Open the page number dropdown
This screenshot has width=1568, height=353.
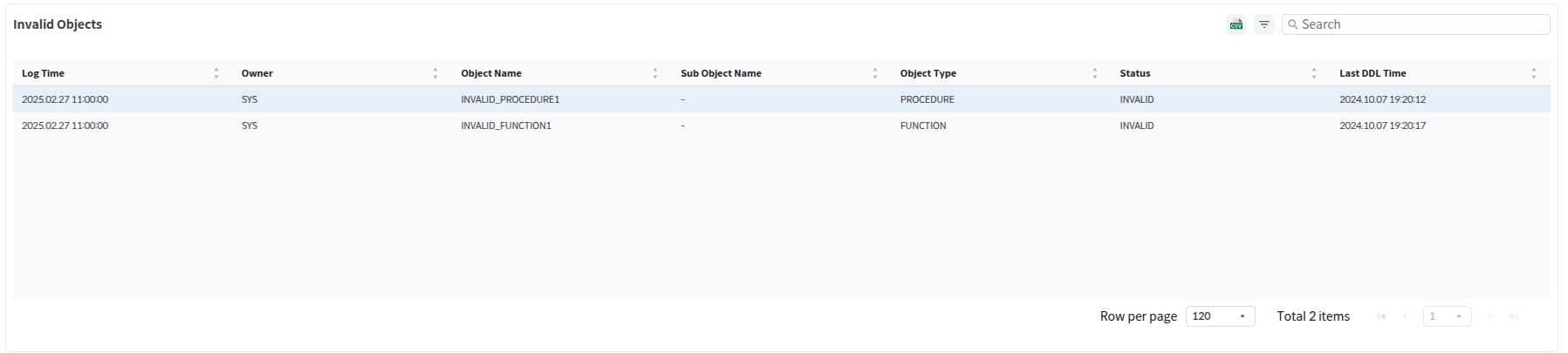coord(1447,316)
